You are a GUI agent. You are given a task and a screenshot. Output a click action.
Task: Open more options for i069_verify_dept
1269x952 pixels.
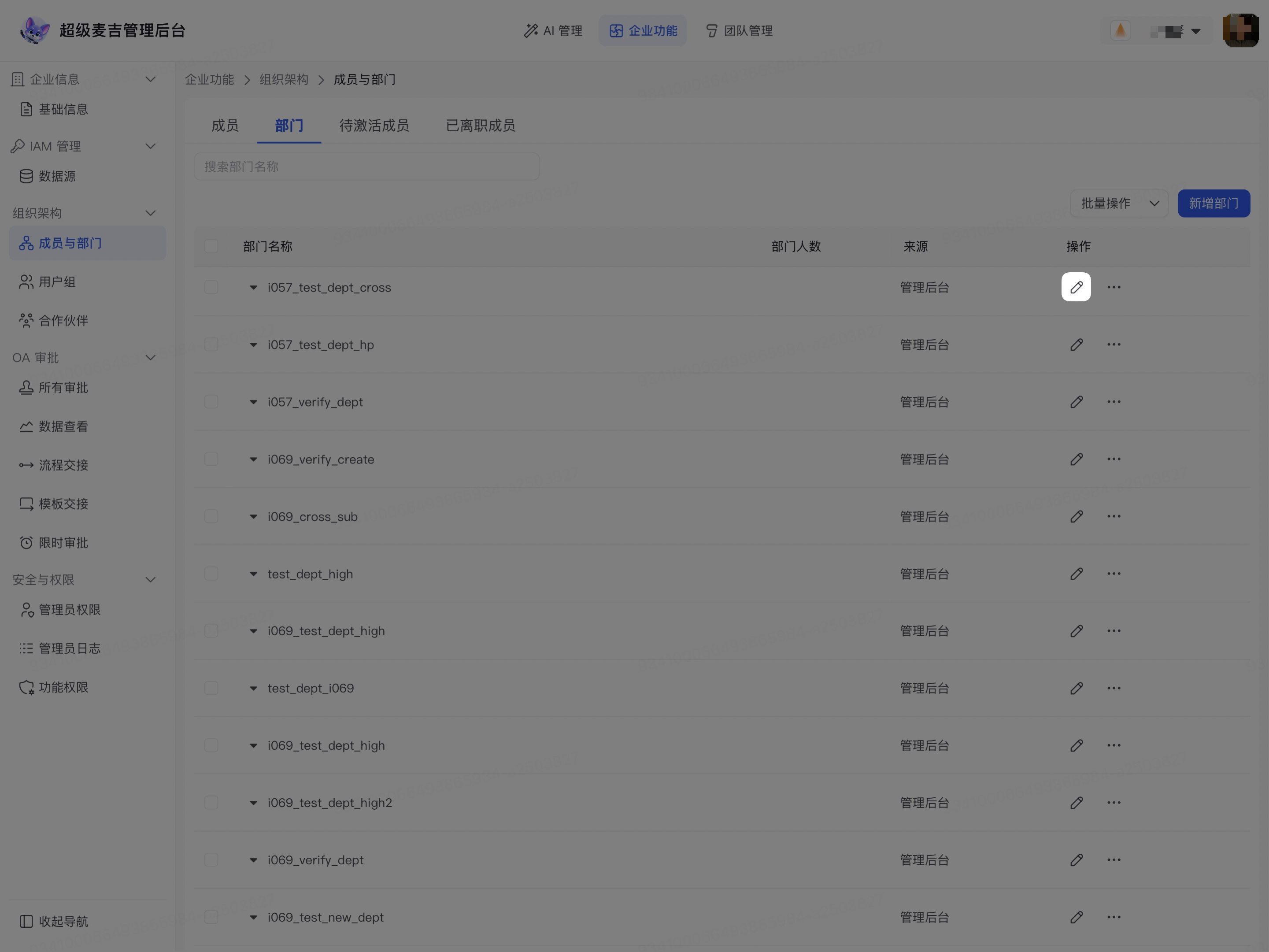tap(1114, 859)
